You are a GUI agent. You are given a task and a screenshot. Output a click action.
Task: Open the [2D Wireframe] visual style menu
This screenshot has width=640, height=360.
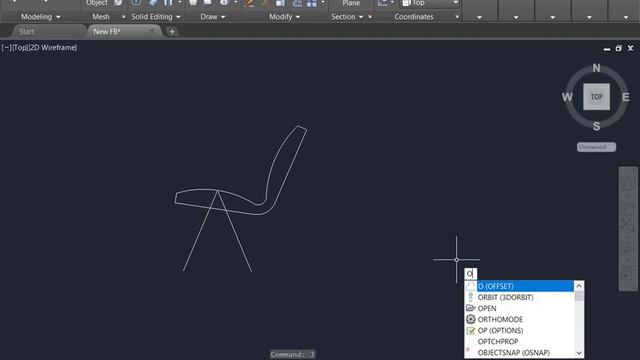tap(53, 48)
